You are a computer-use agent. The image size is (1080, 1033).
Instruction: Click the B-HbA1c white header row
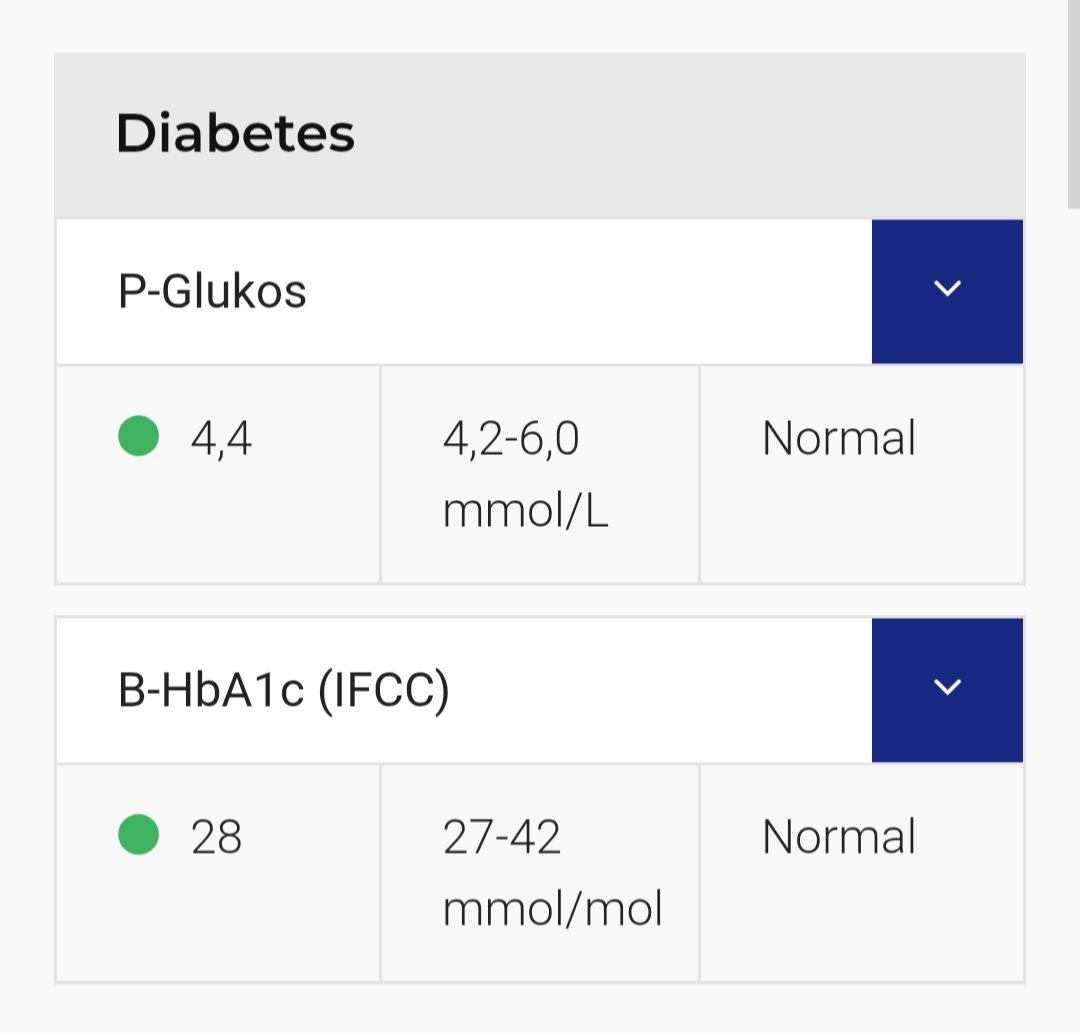pos(650,691)
